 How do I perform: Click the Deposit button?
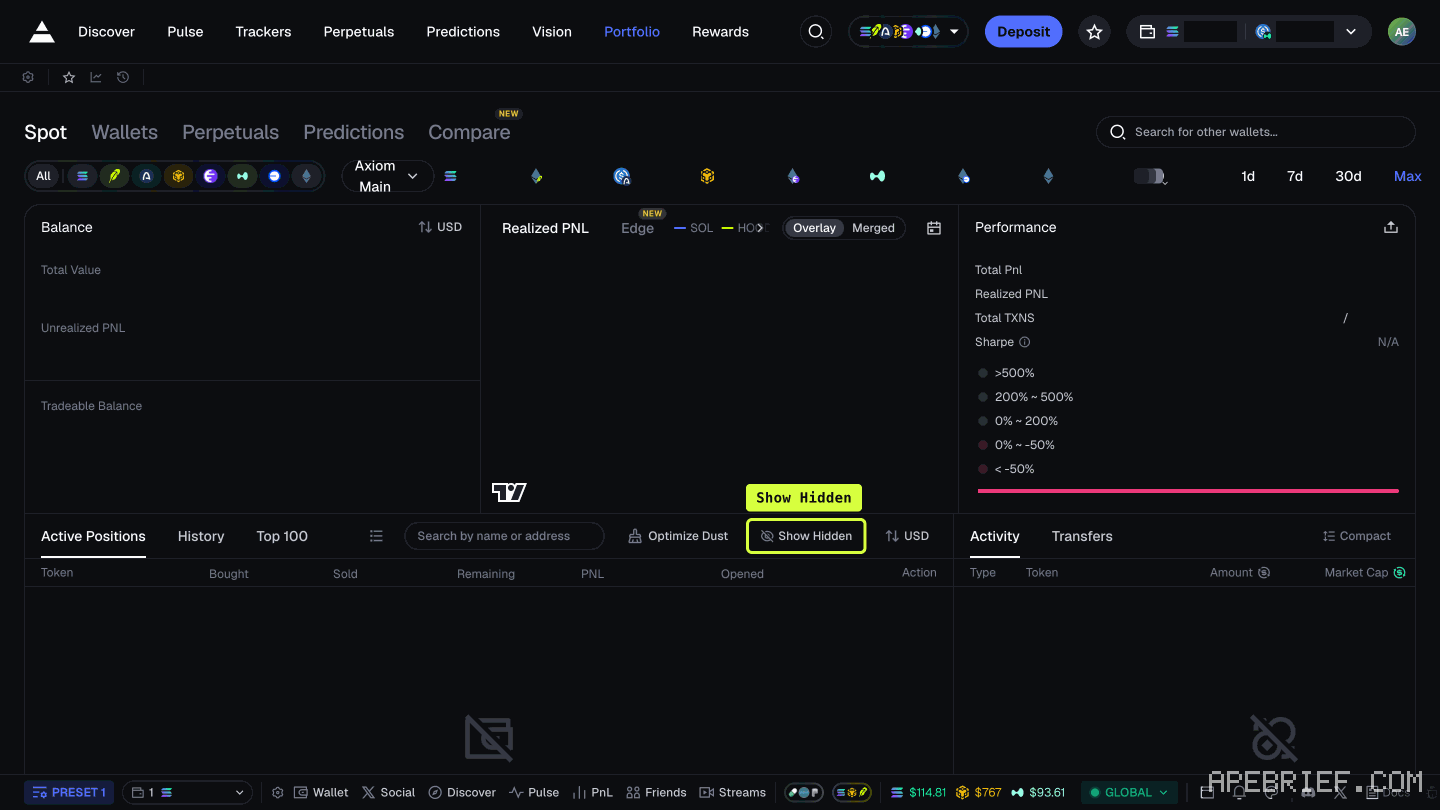(x=1023, y=32)
